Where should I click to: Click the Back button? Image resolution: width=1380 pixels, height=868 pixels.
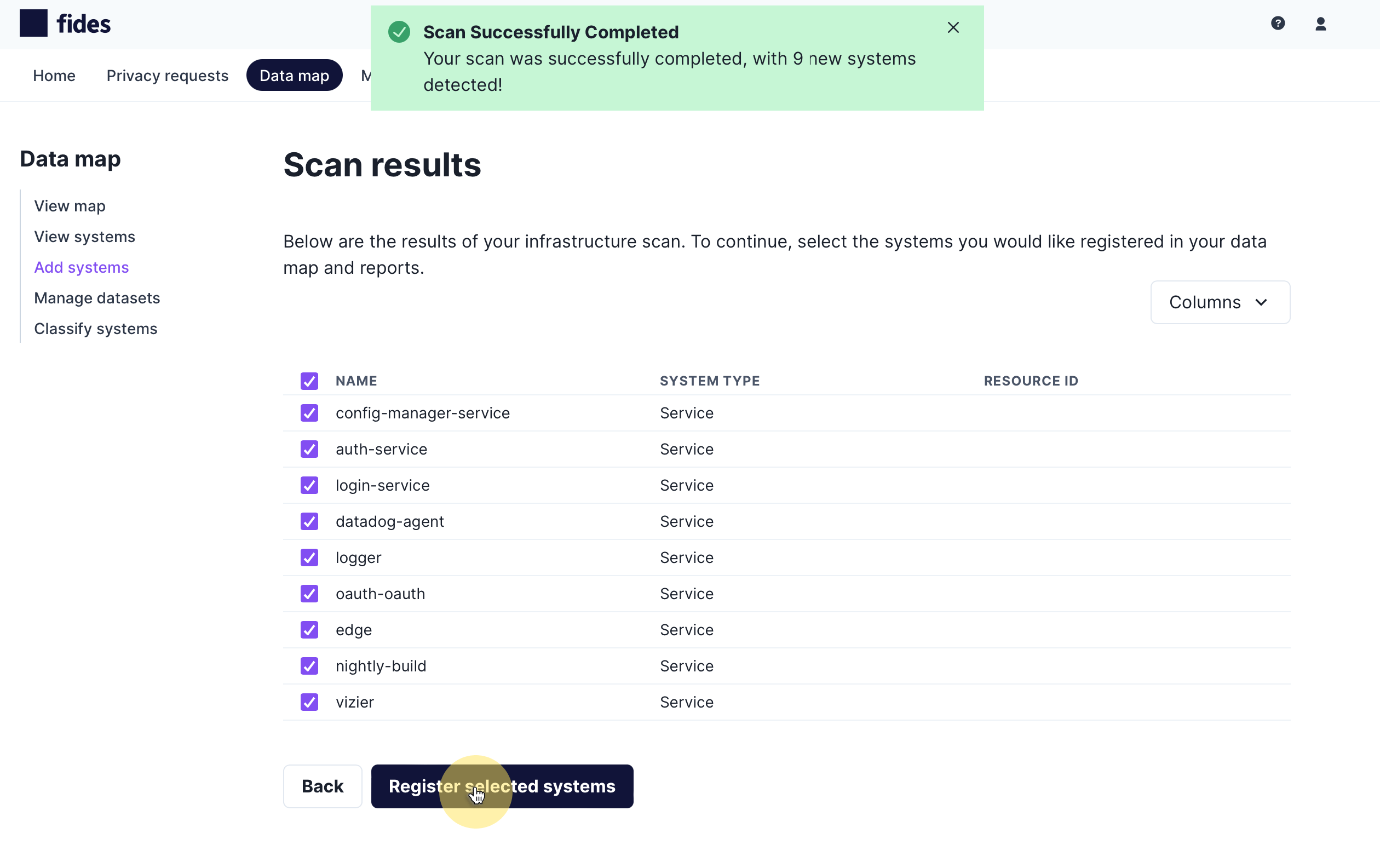point(322,786)
